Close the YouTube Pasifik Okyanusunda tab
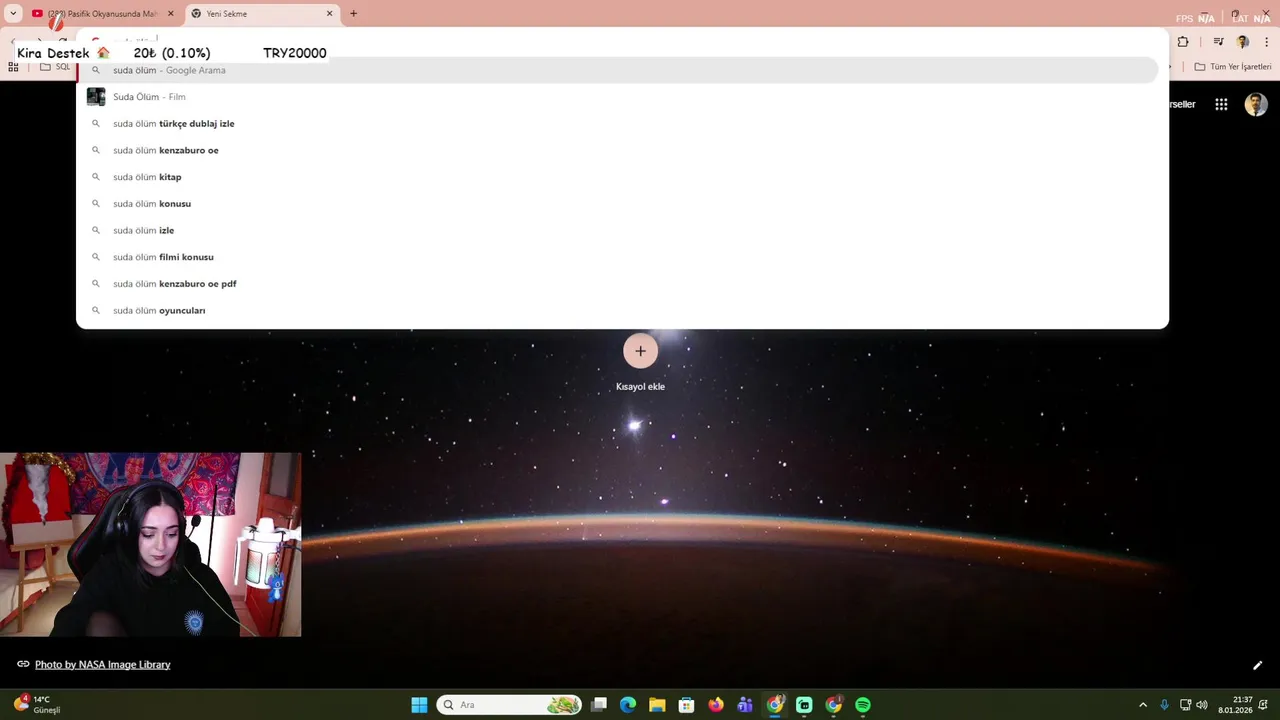The height and width of the screenshot is (720, 1280). [171, 14]
